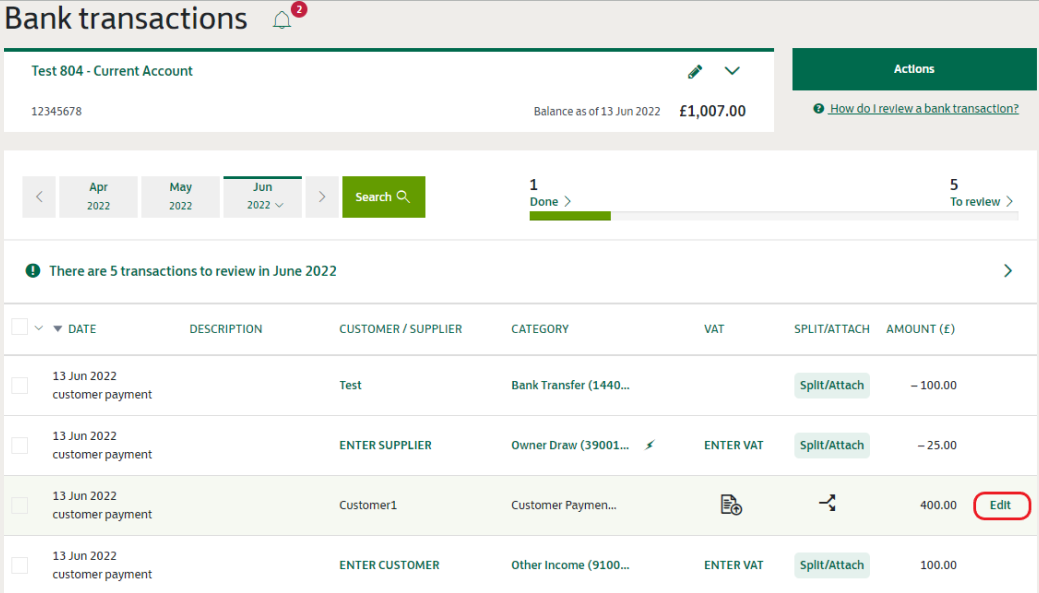The image size is (1039, 593).
Task: Expand the 5 transactions to review banner
Action: pos(1007,271)
